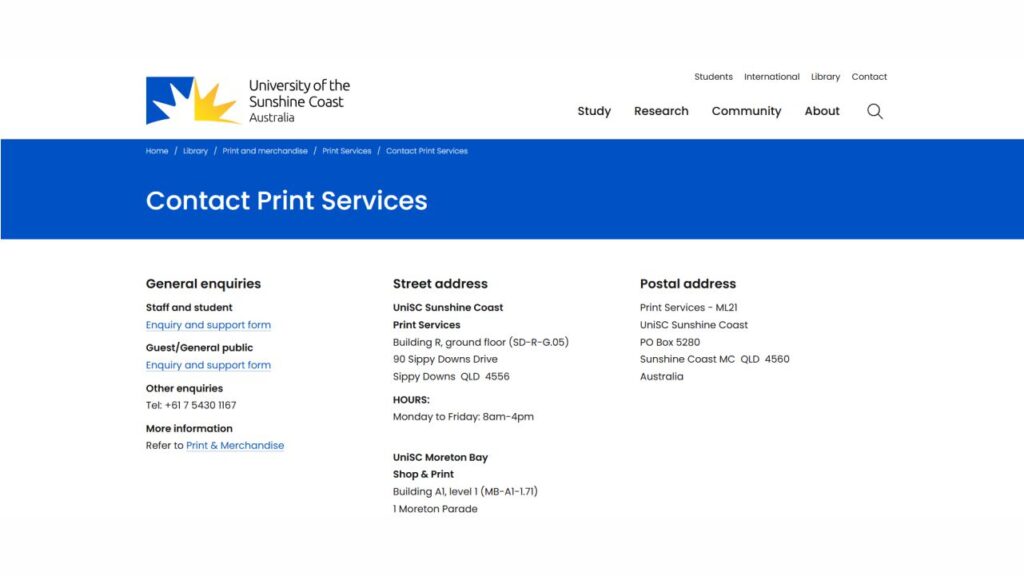This screenshot has width=1024, height=576.
Task: Select text 'Monday to Friday: 8am-4pm'
Action: [x=463, y=417]
